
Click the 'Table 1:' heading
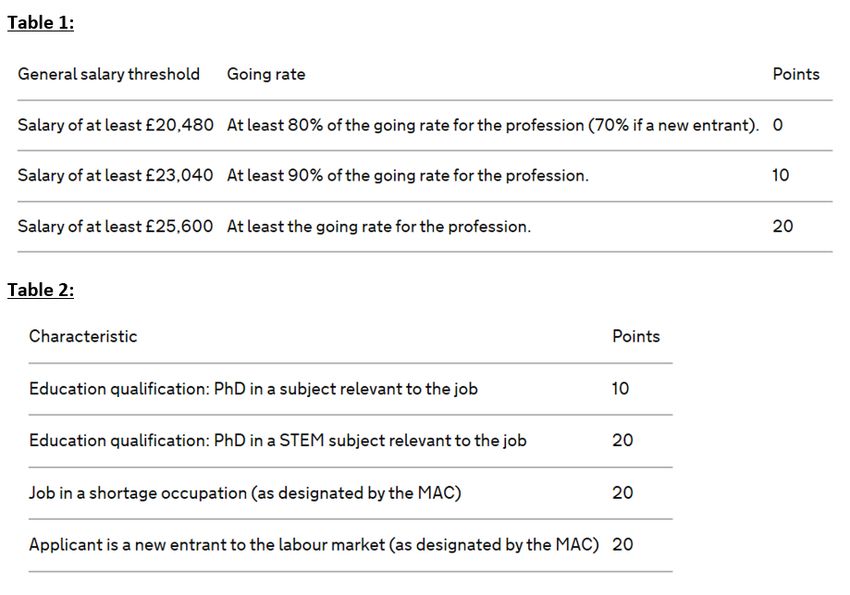click(40, 23)
